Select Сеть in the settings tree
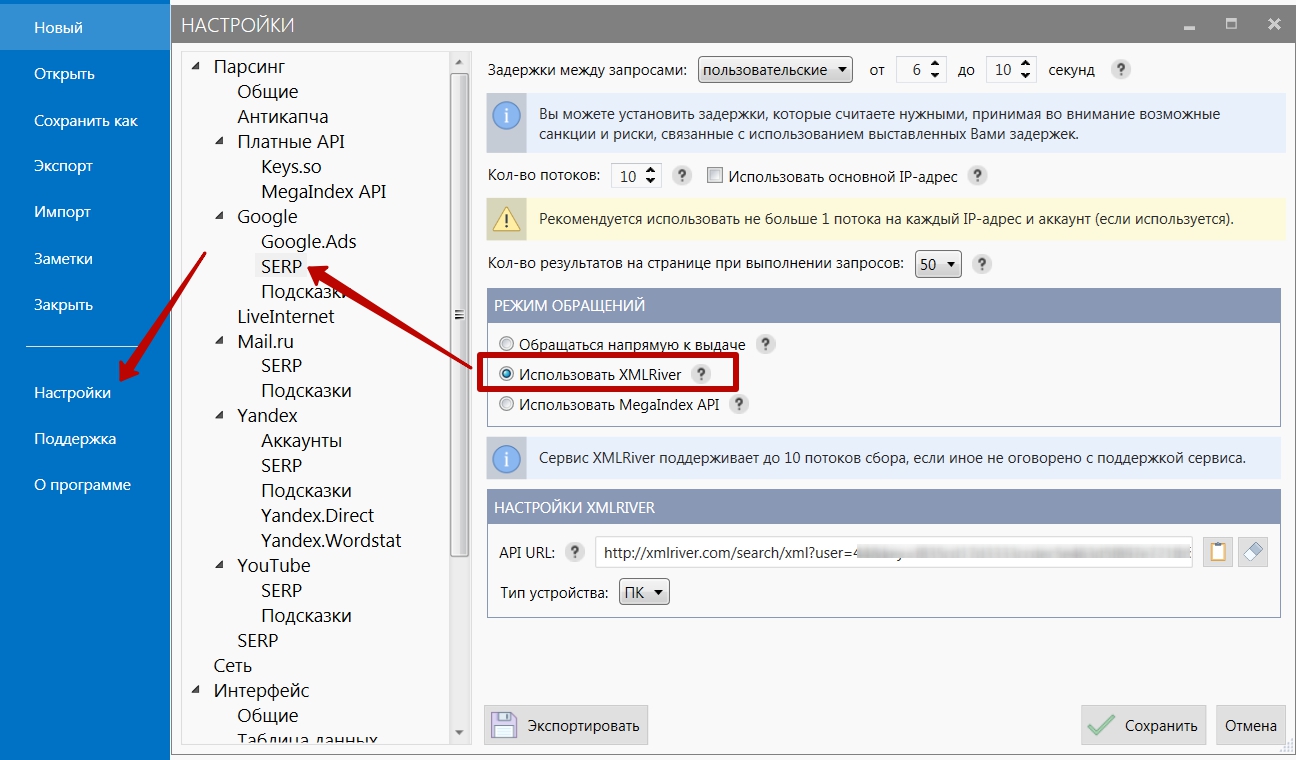This screenshot has height=760, width=1296. [233, 666]
